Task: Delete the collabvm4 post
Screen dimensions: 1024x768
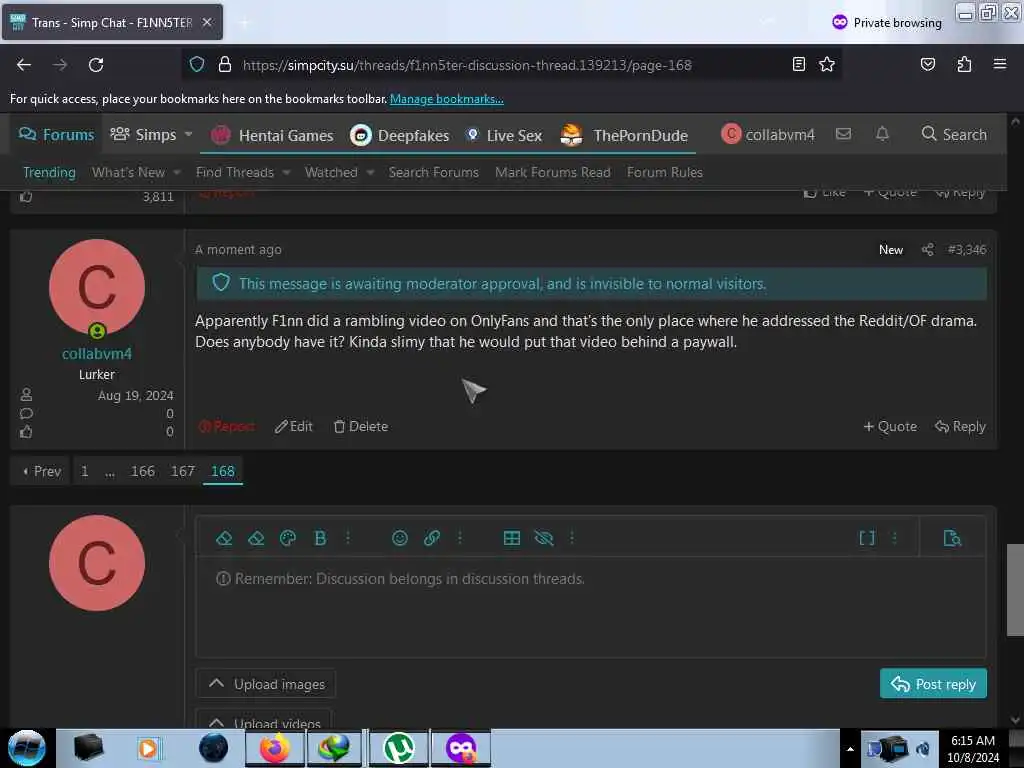Action: coord(361,426)
